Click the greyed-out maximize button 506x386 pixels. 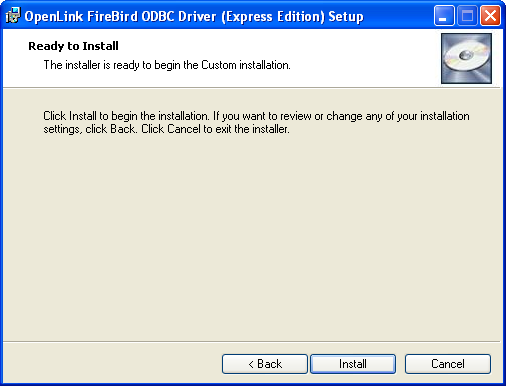click(467, 16)
